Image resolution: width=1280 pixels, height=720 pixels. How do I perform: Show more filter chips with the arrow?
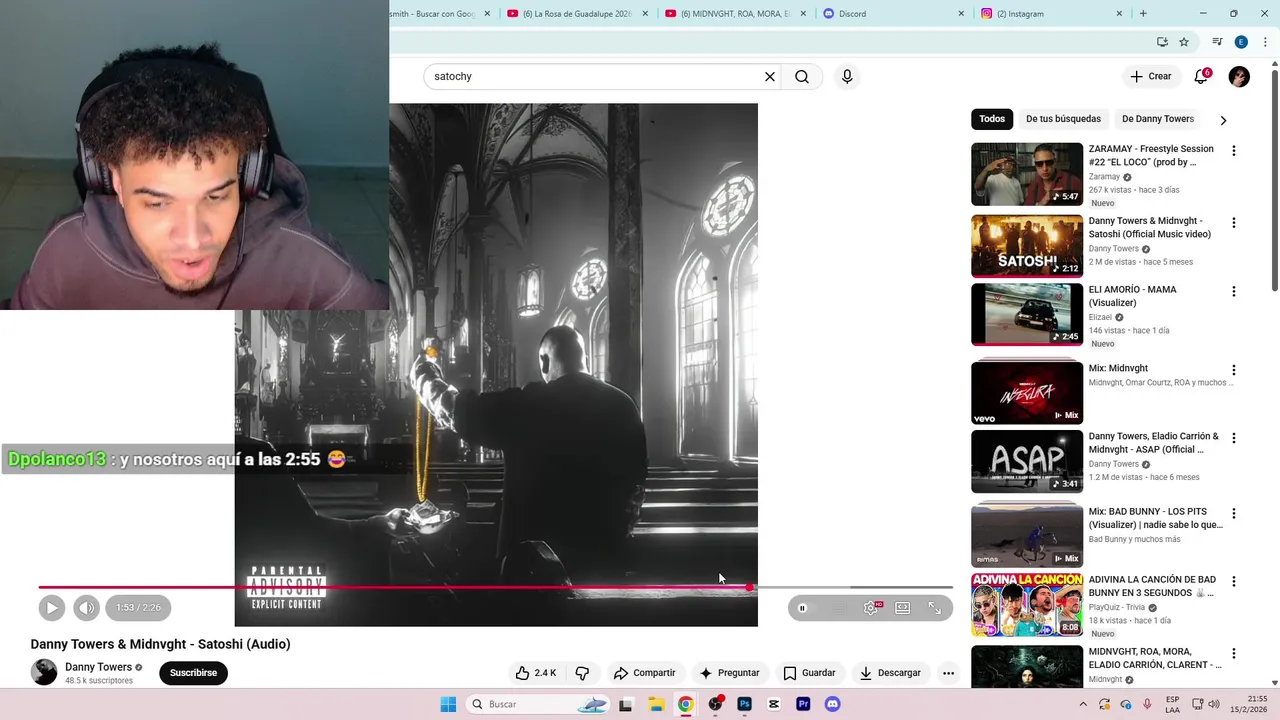[1223, 120]
